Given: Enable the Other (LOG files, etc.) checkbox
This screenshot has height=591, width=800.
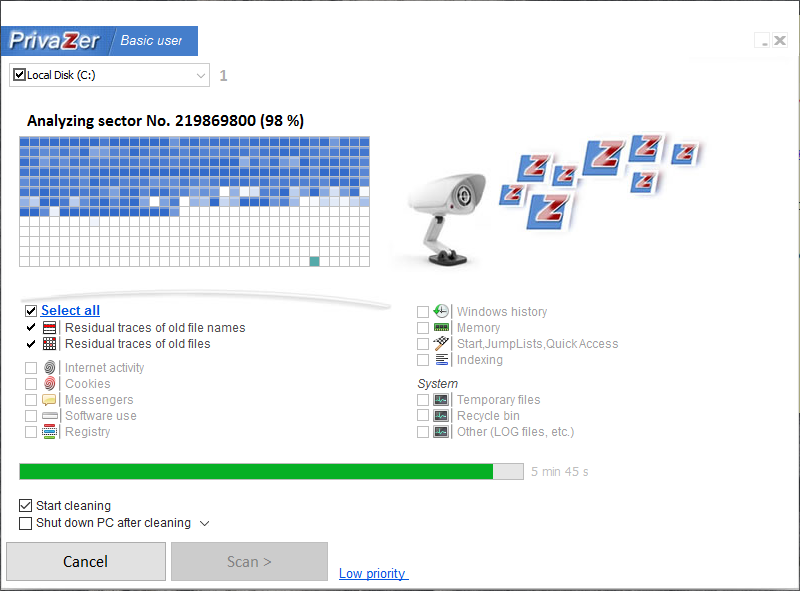Looking at the screenshot, I should (422, 432).
